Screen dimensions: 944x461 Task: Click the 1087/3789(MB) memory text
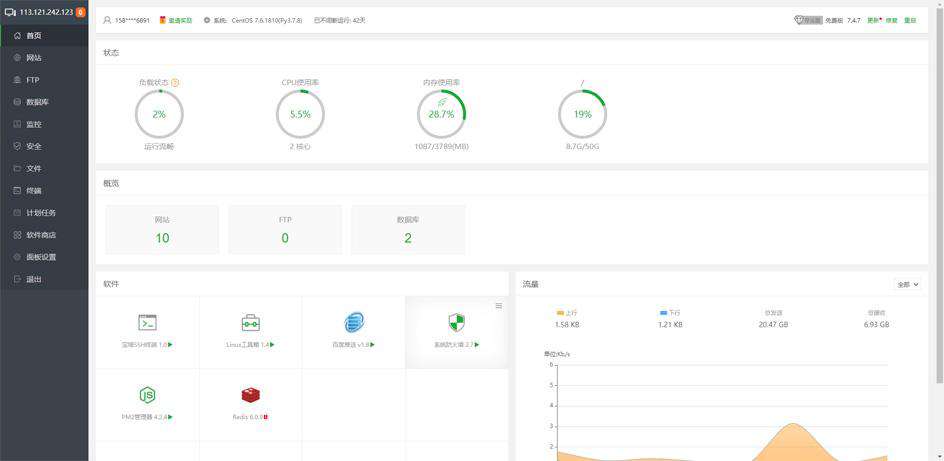[x=441, y=146]
